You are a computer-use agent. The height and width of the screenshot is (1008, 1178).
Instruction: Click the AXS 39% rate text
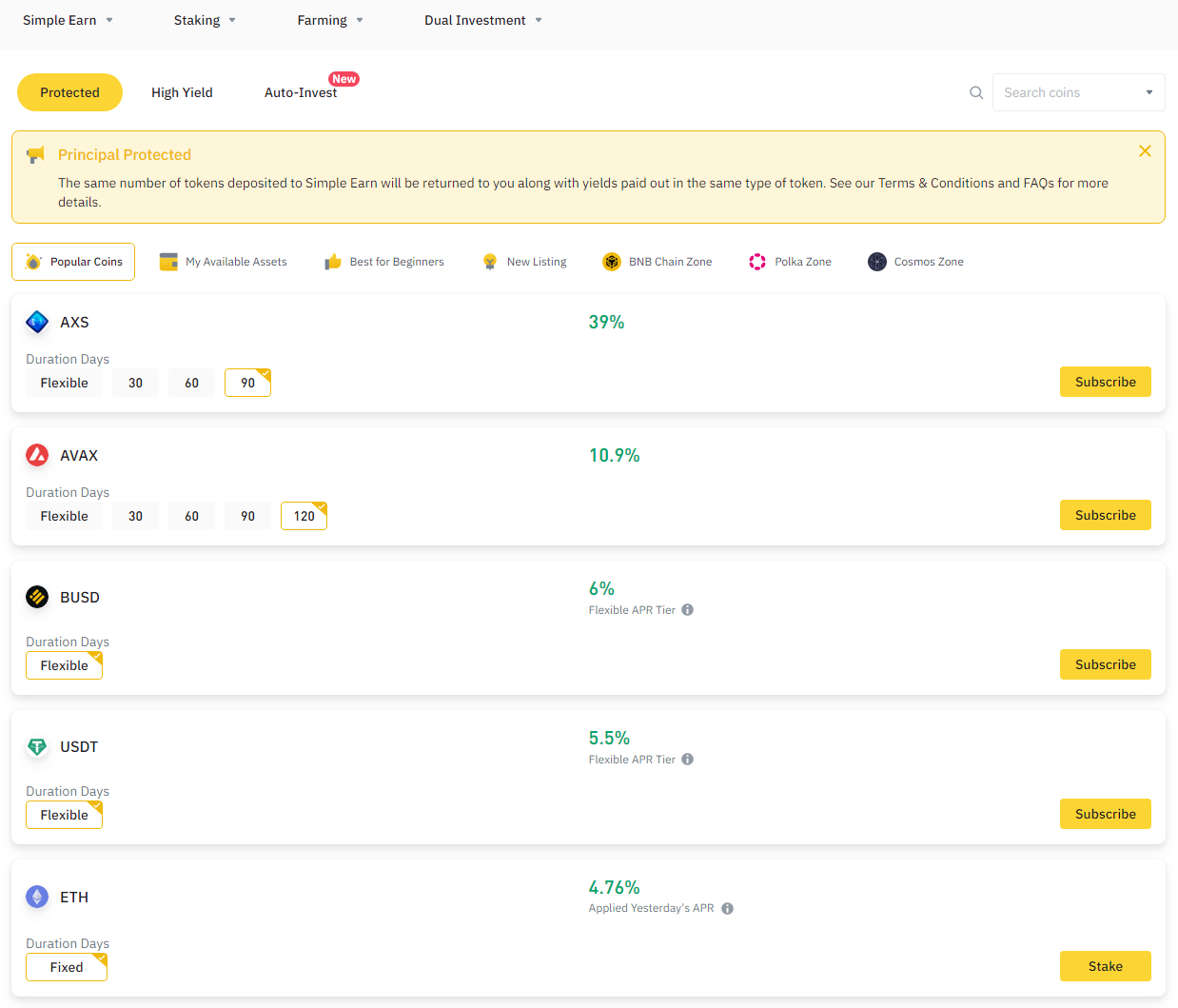tap(606, 322)
